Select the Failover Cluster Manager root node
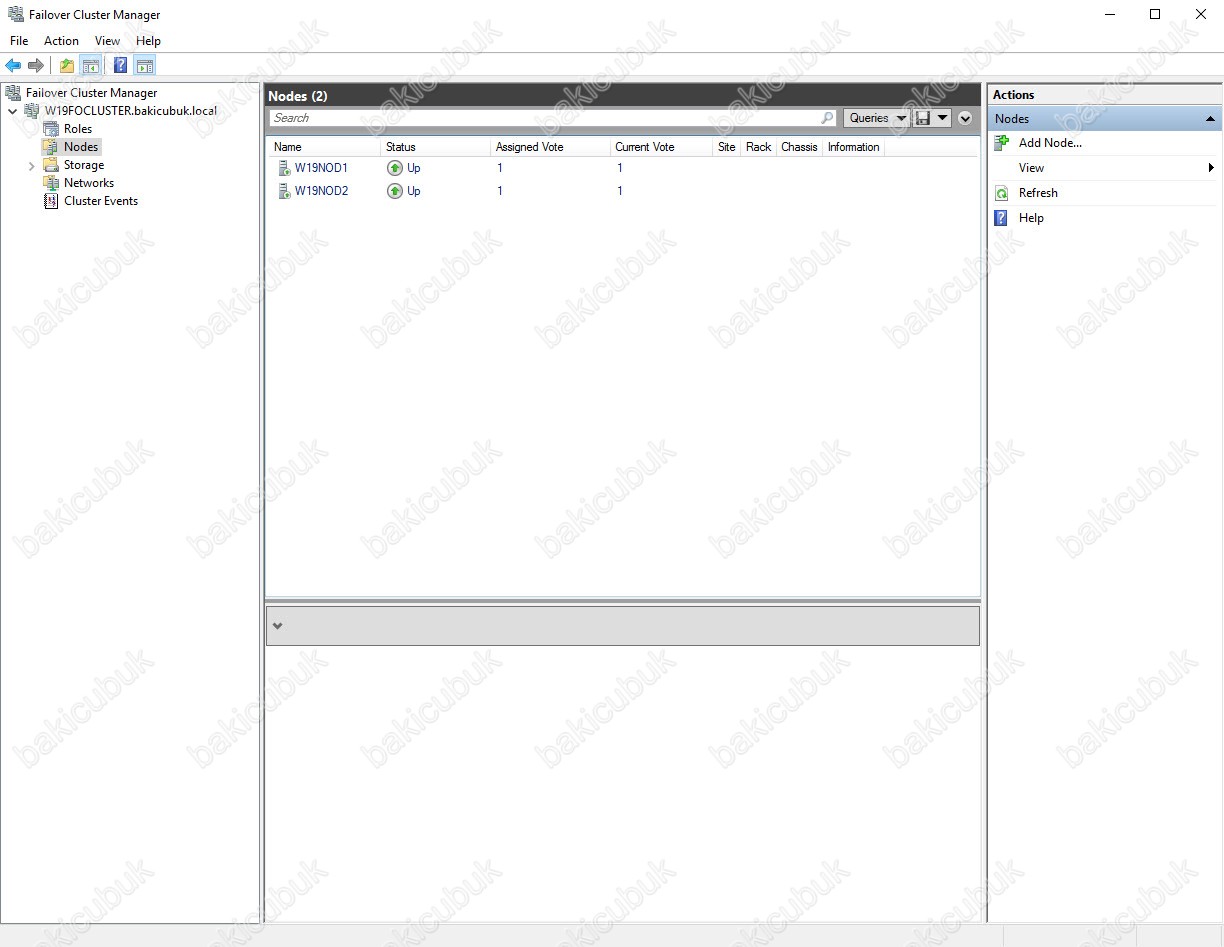1224x947 pixels. pos(91,93)
